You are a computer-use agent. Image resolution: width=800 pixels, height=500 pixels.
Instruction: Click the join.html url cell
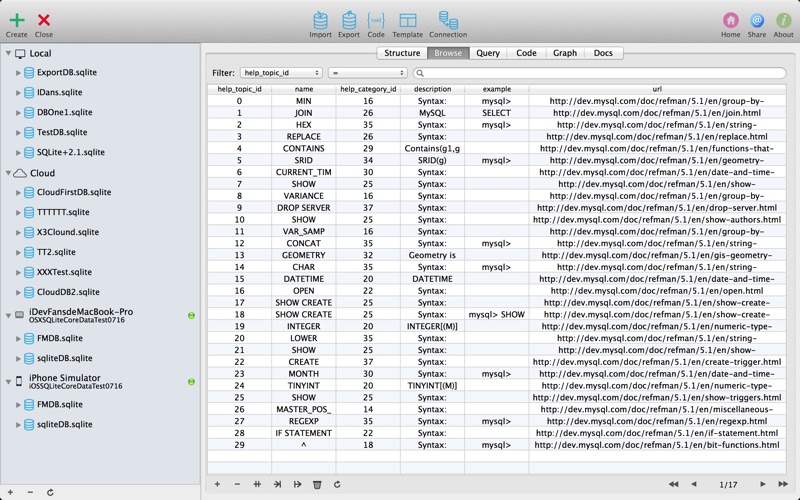point(657,113)
